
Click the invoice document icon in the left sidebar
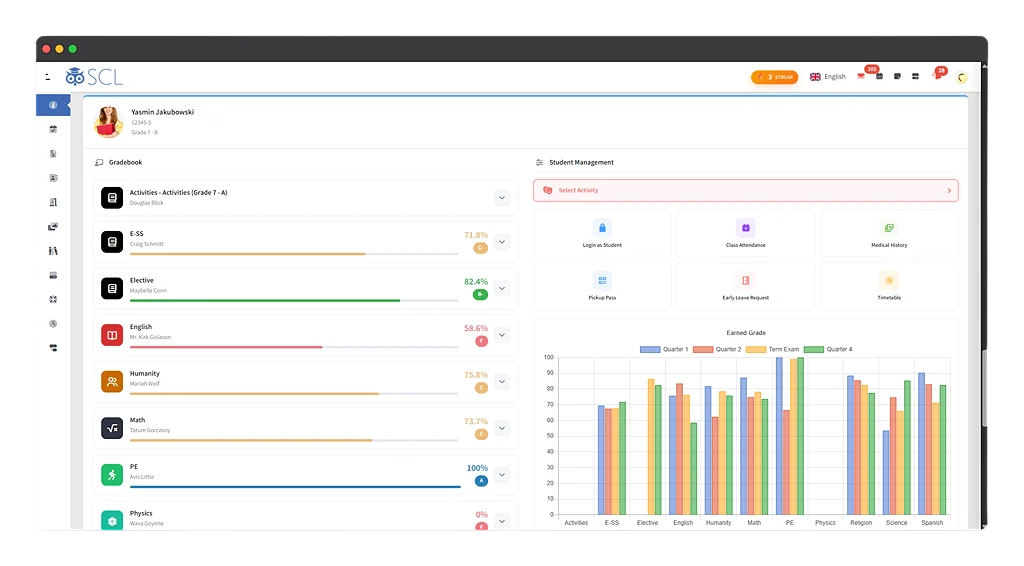coord(53,153)
